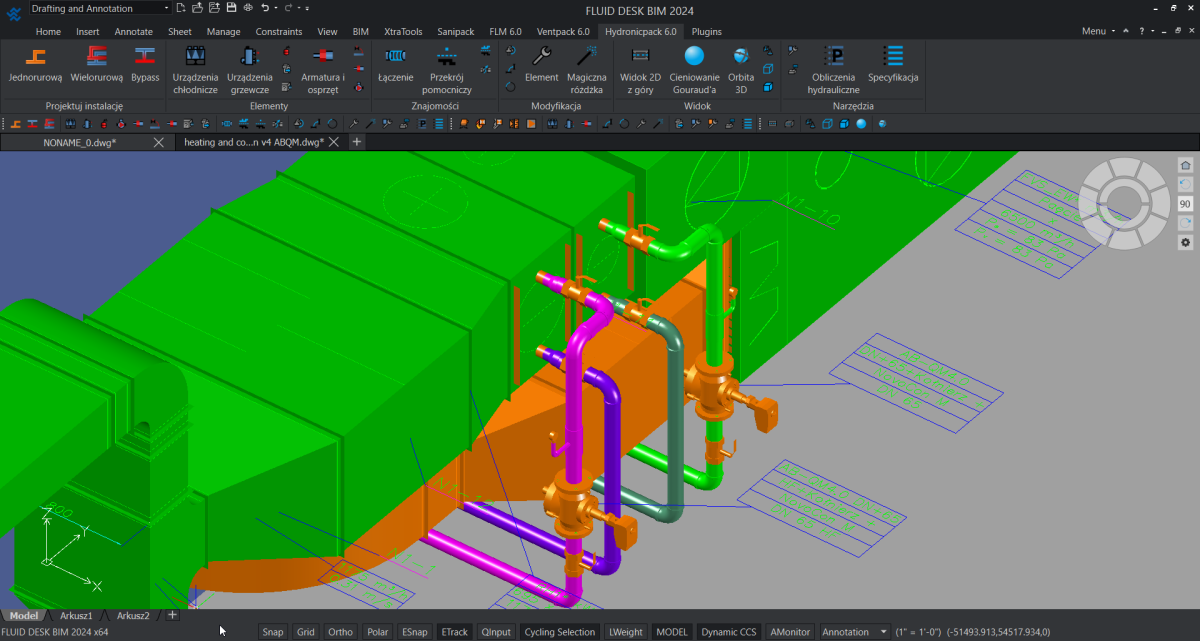1200x641 pixels.
Task: Turn on Grid display
Action: point(306,632)
